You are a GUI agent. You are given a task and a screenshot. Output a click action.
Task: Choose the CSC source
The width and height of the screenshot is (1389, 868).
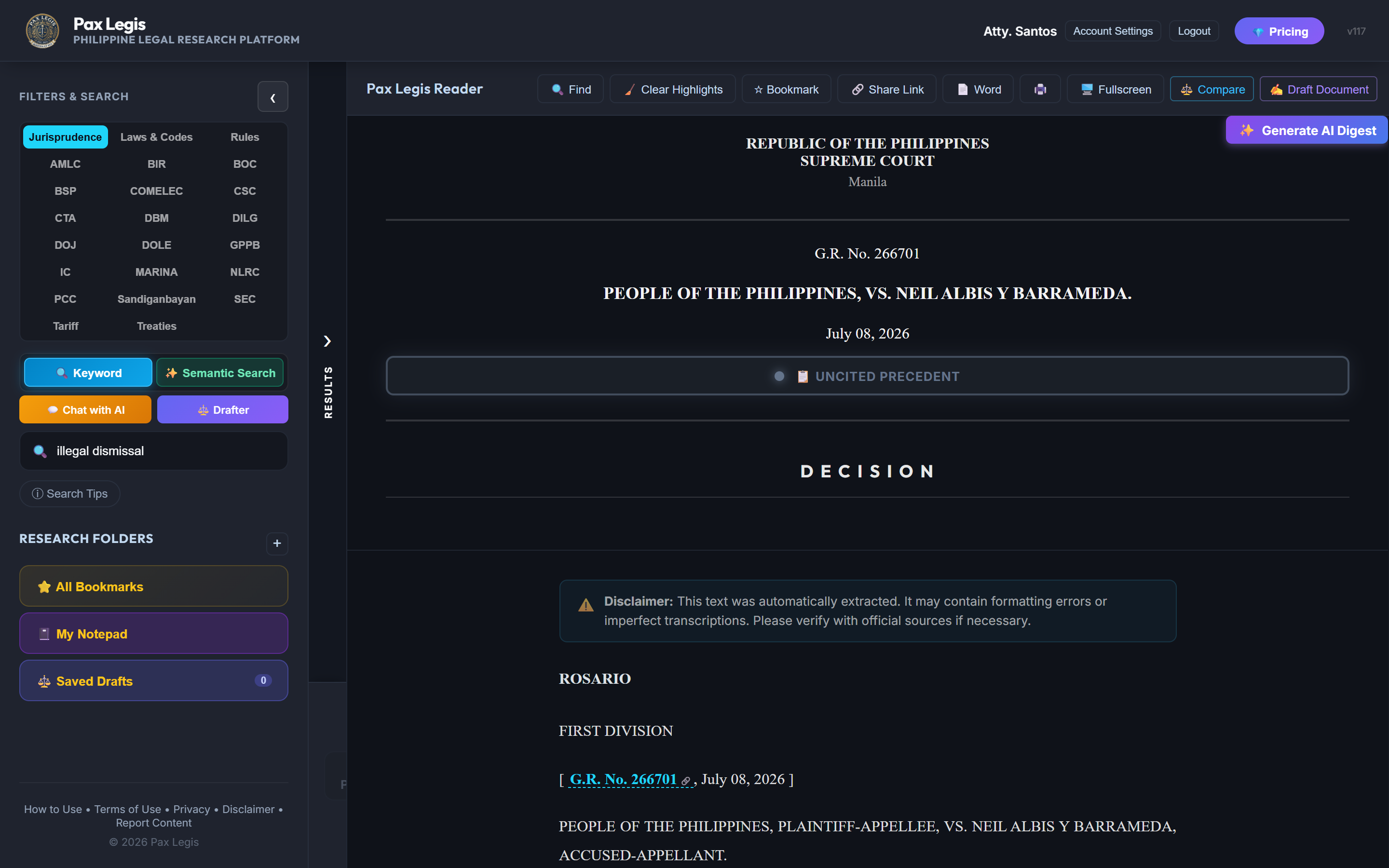pyautogui.click(x=245, y=191)
